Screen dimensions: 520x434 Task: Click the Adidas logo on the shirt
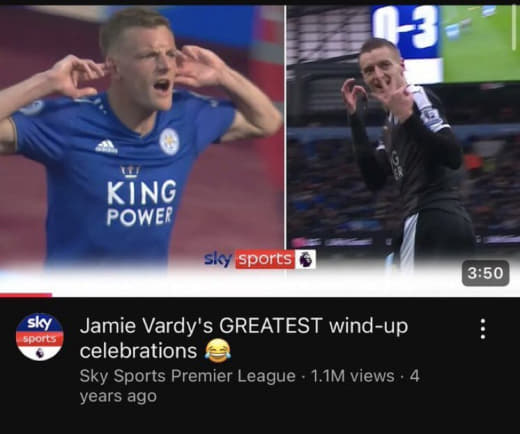pyautogui.click(x=106, y=147)
